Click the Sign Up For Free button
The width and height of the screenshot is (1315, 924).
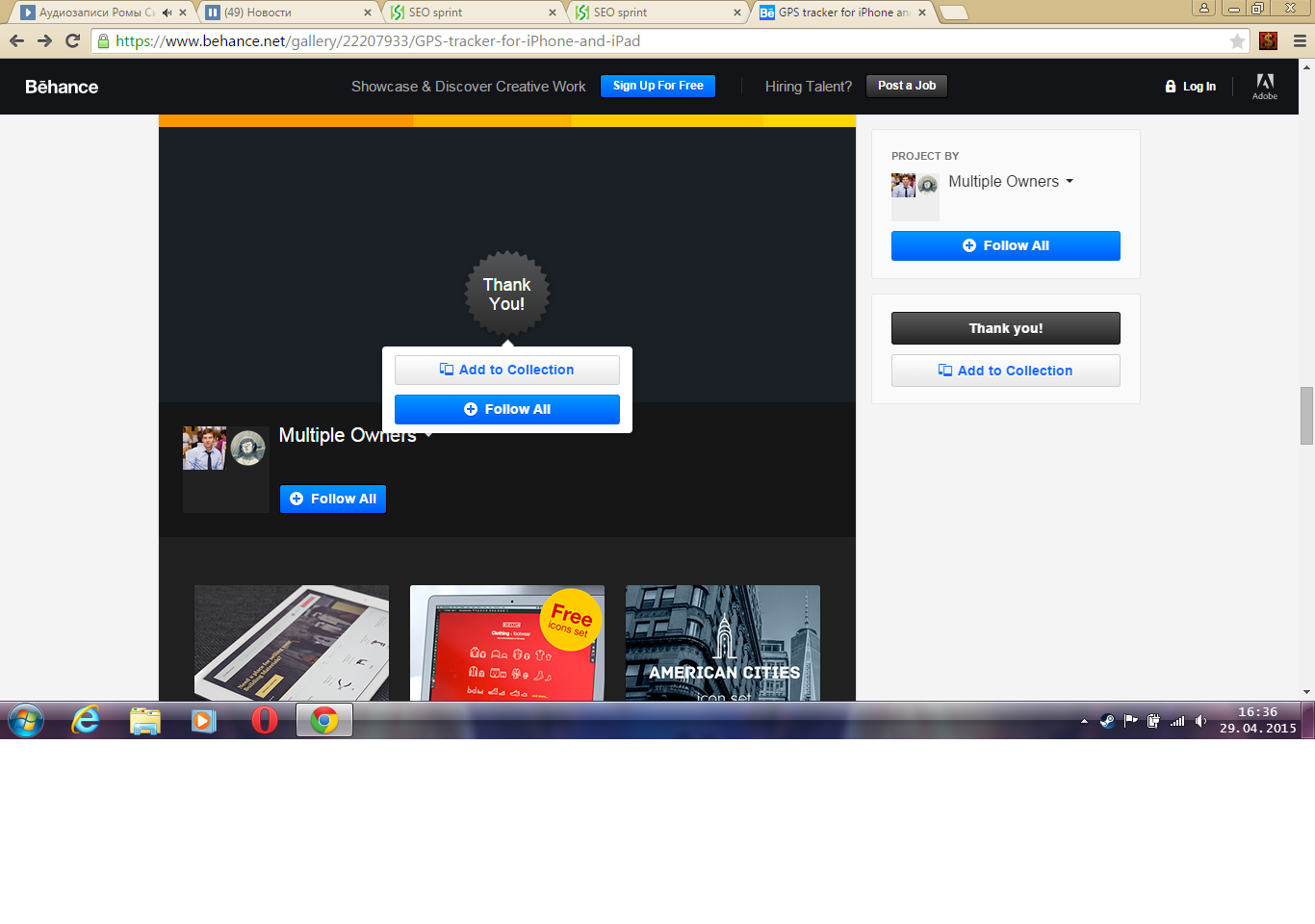click(x=657, y=86)
